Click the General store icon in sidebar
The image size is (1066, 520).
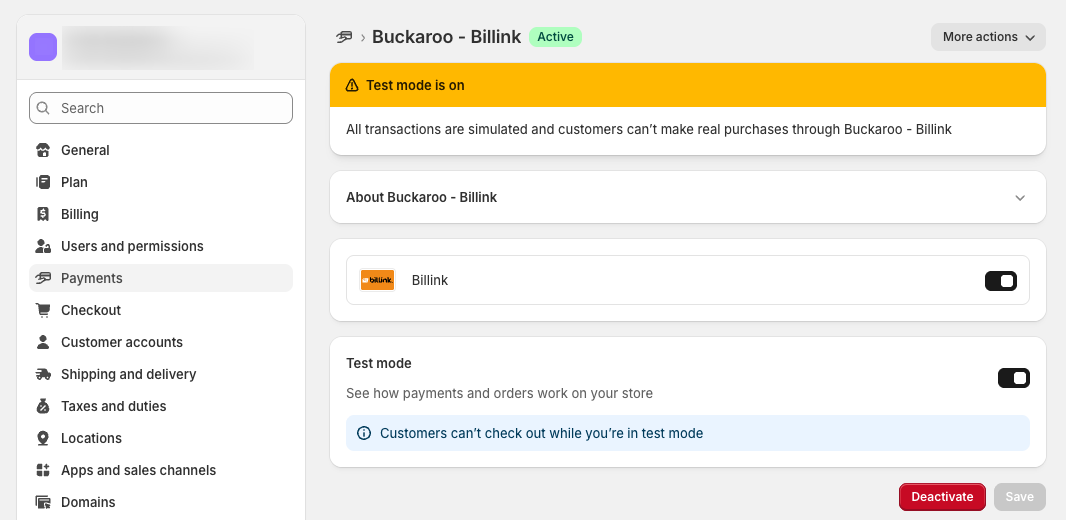[43, 150]
